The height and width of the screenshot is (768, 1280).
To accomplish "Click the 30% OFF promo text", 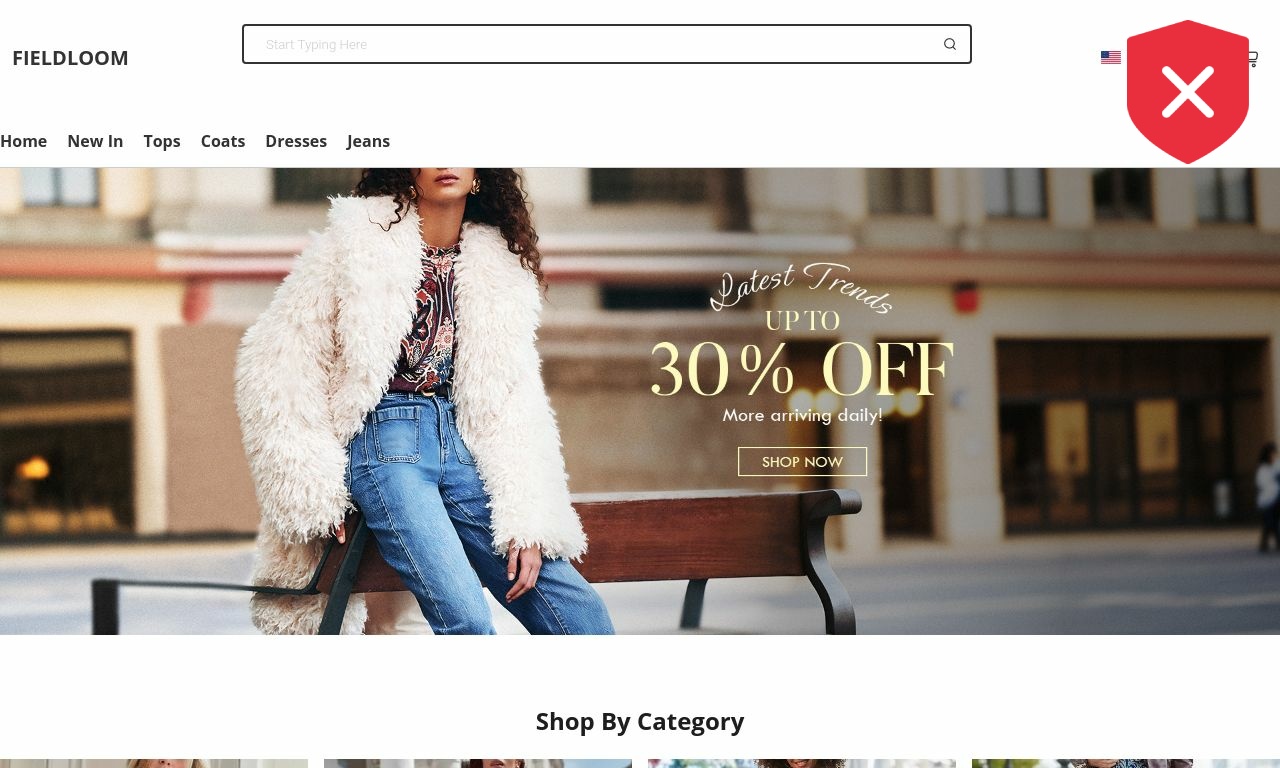I will click(802, 370).
